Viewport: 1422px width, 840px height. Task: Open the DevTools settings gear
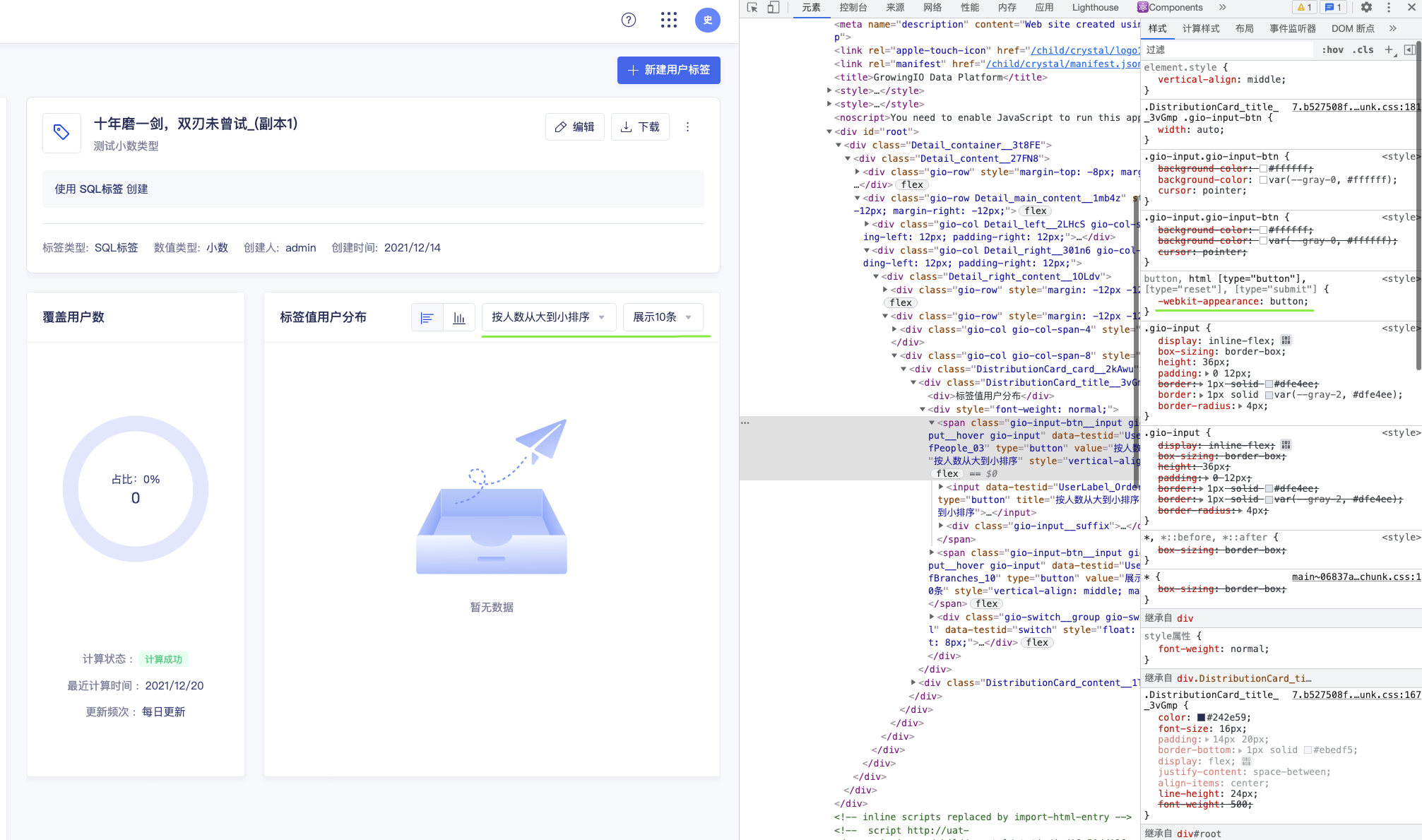[x=1366, y=7]
